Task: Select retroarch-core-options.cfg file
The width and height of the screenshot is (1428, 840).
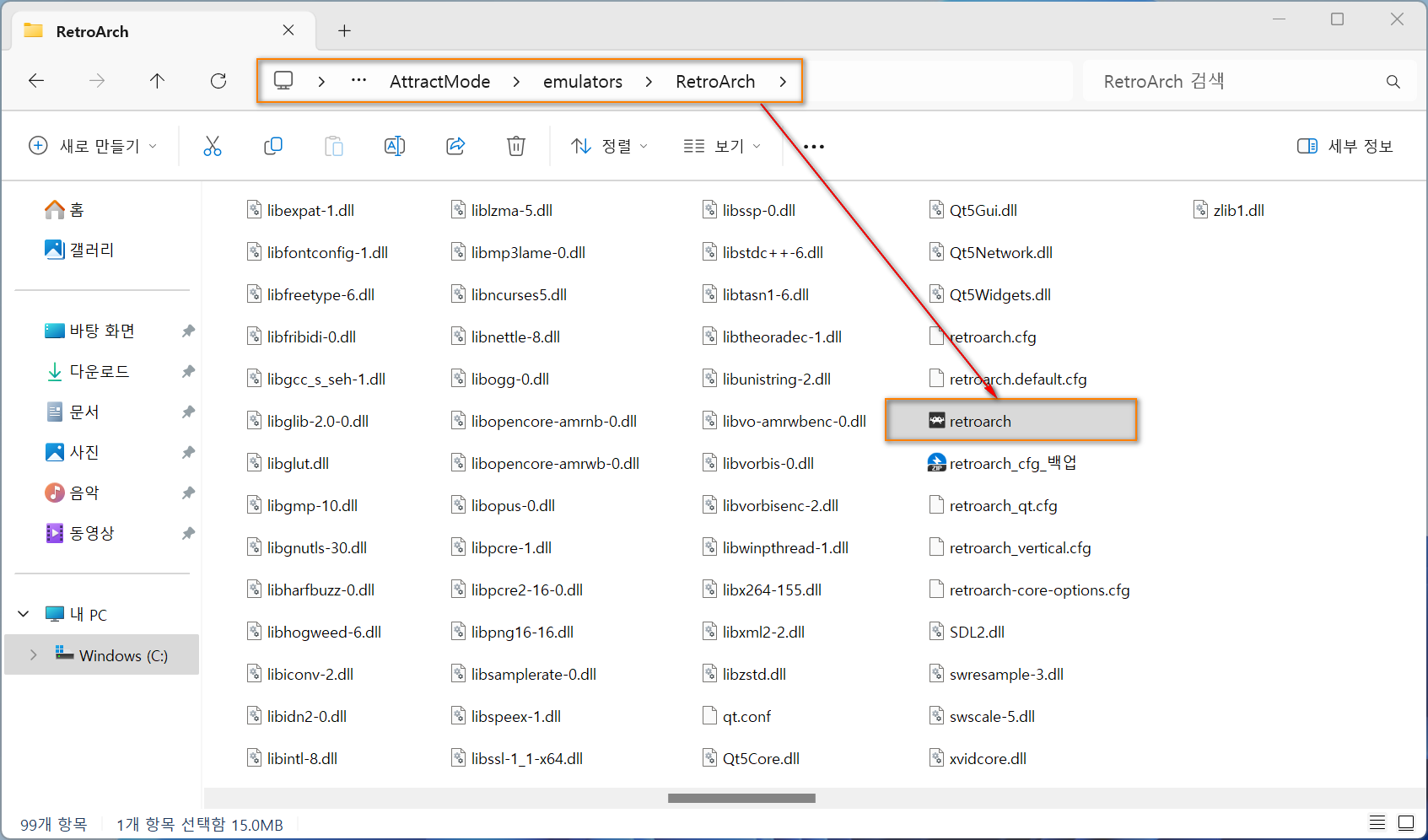Action: (1030, 590)
